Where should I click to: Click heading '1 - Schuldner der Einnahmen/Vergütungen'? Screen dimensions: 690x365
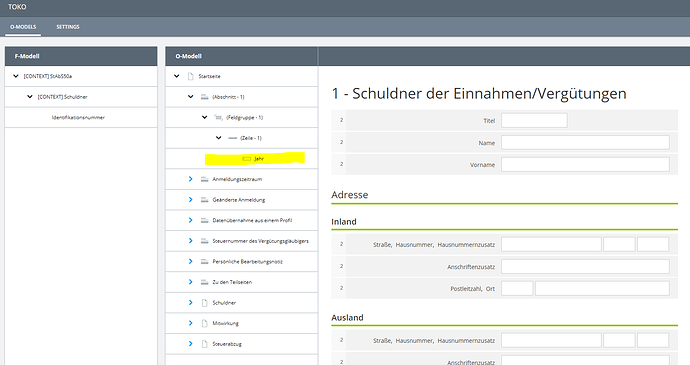click(x=479, y=93)
